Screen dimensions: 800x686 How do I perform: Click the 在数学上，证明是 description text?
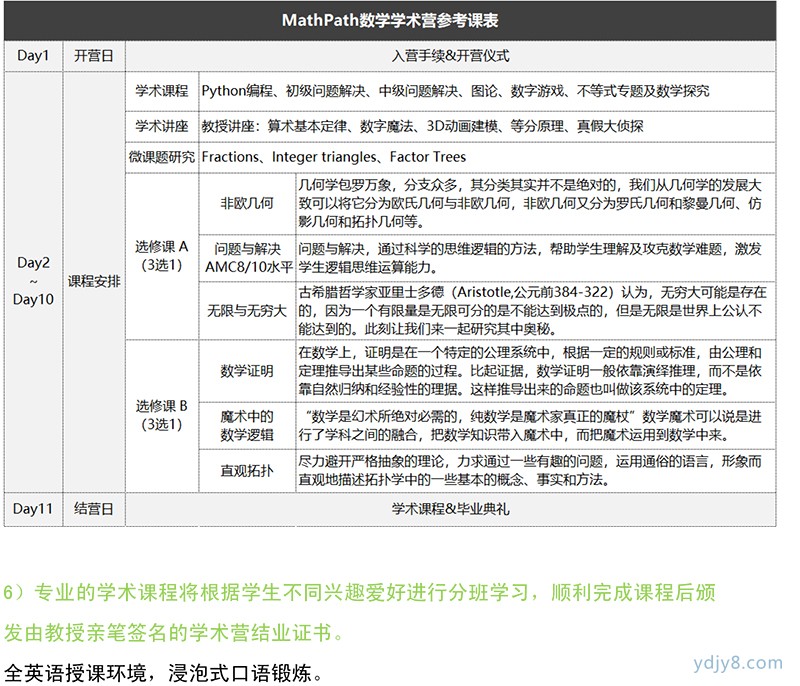pos(530,371)
